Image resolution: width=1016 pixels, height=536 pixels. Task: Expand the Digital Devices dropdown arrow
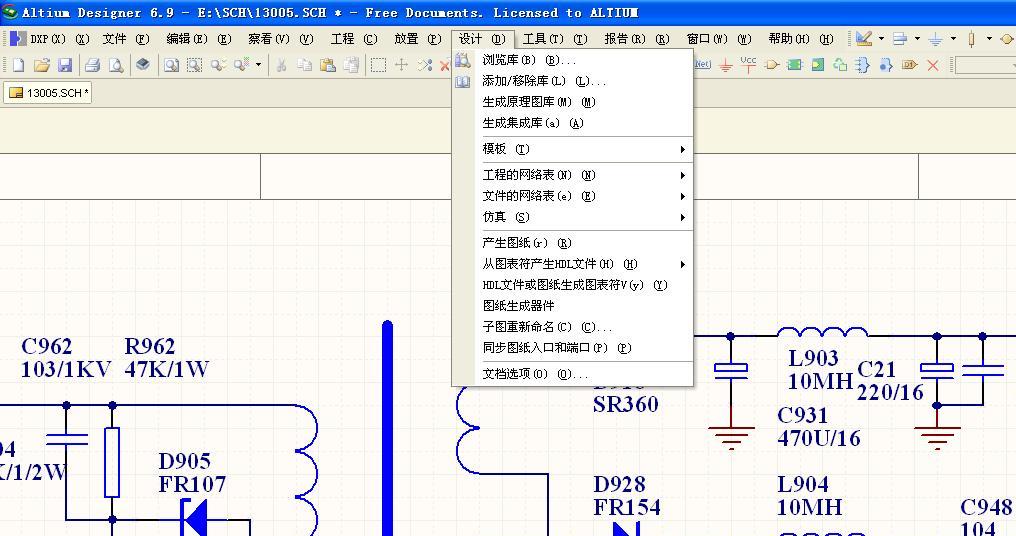pos(989,39)
